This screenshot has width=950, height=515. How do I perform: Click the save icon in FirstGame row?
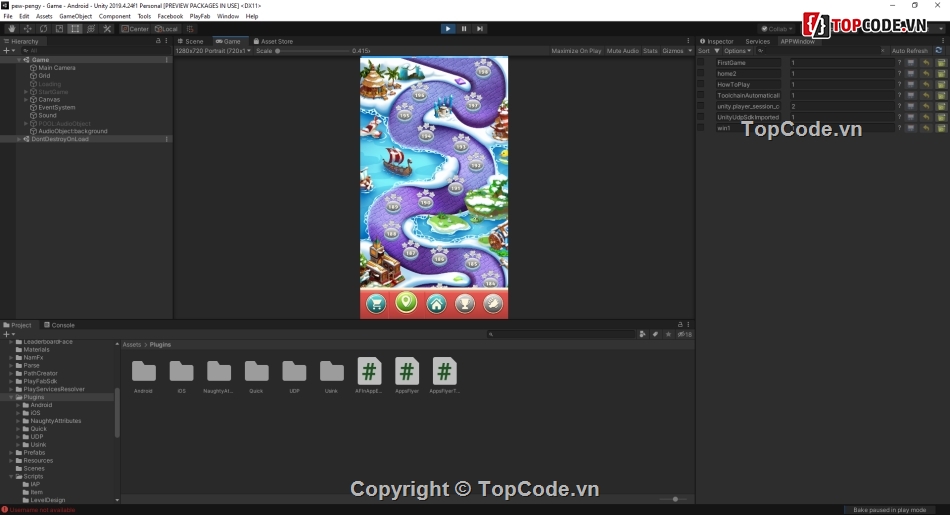point(911,62)
